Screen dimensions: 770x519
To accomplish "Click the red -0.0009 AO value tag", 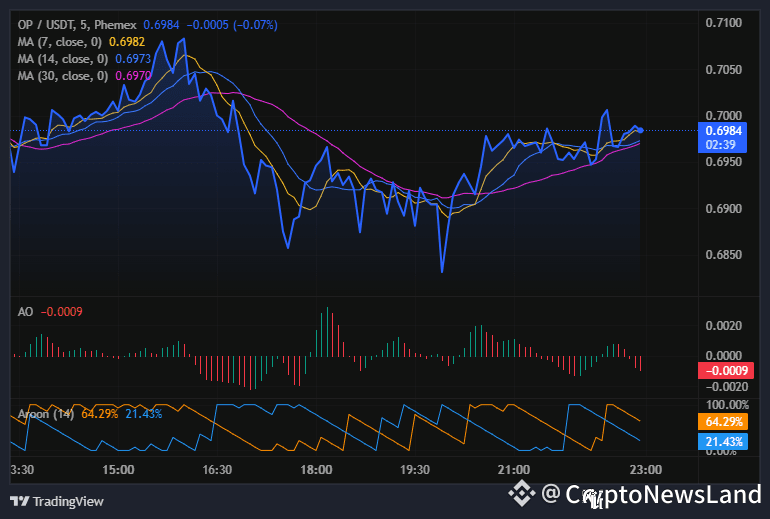I will (x=726, y=370).
